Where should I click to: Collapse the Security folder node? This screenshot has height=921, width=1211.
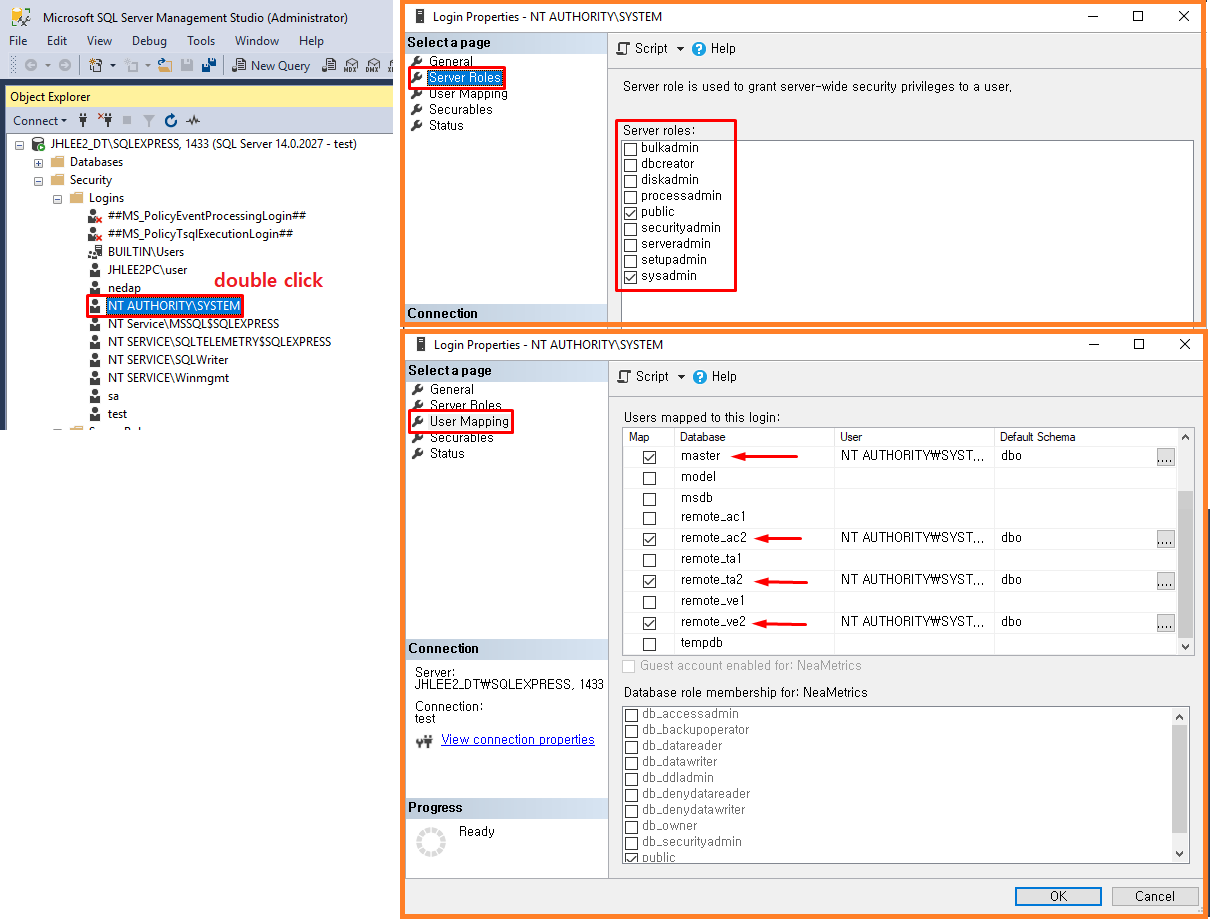tap(39, 180)
